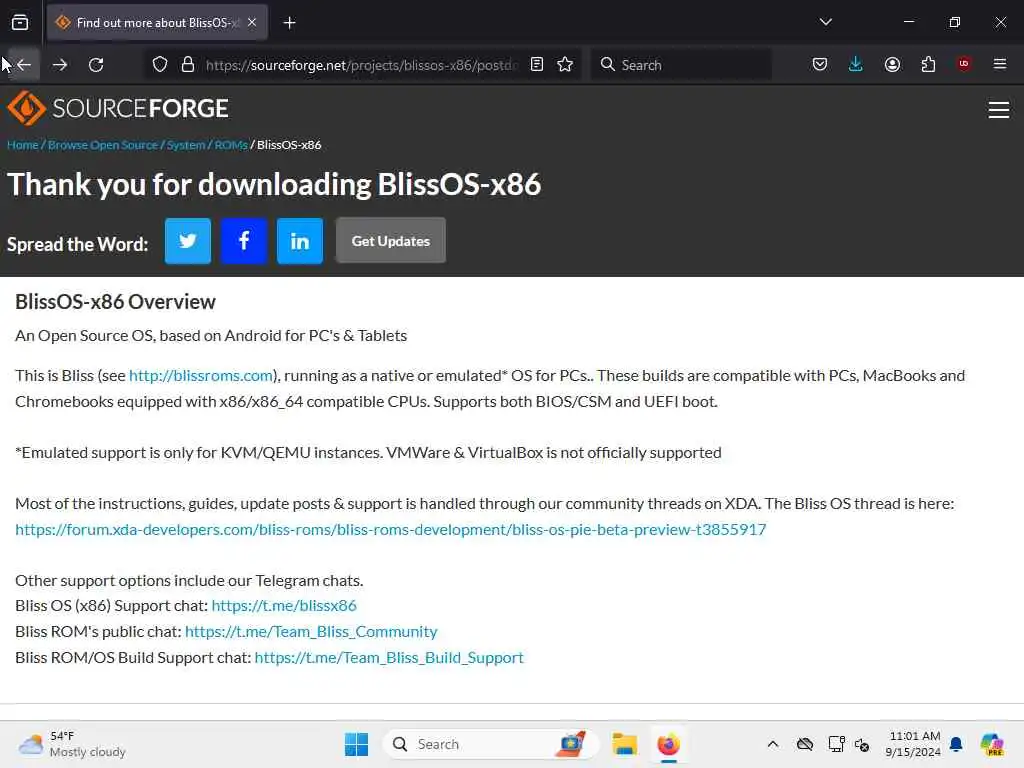Image resolution: width=1024 pixels, height=768 pixels.
Task: Open the XDA developers forum thread link
Action: 391,529
